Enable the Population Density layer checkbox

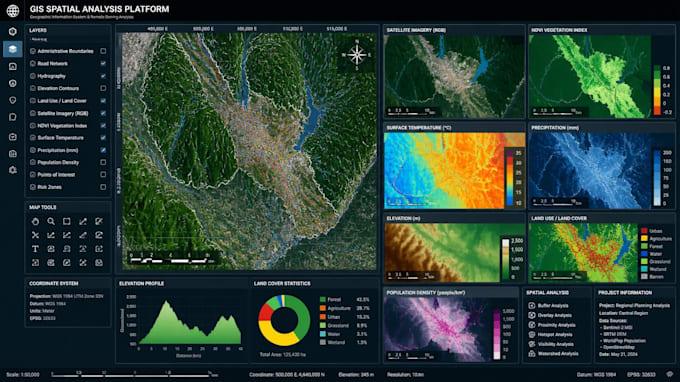103,162
